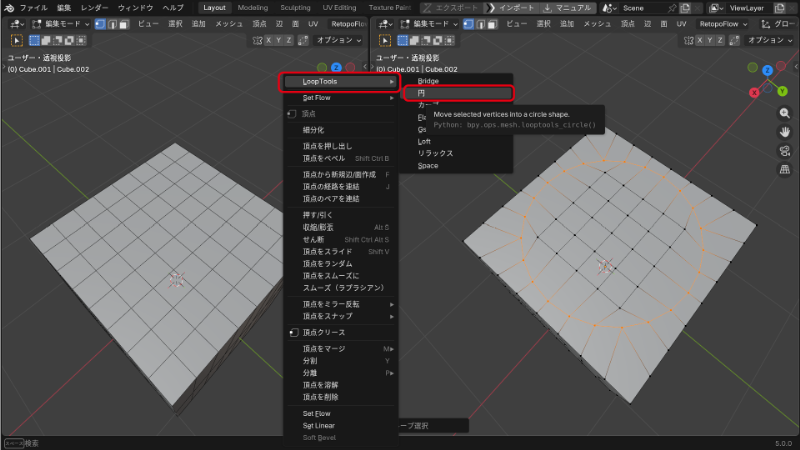This screenshot has width=800, height=450.
Task: Click the select tool icon in left viewport
Action: 16,40
